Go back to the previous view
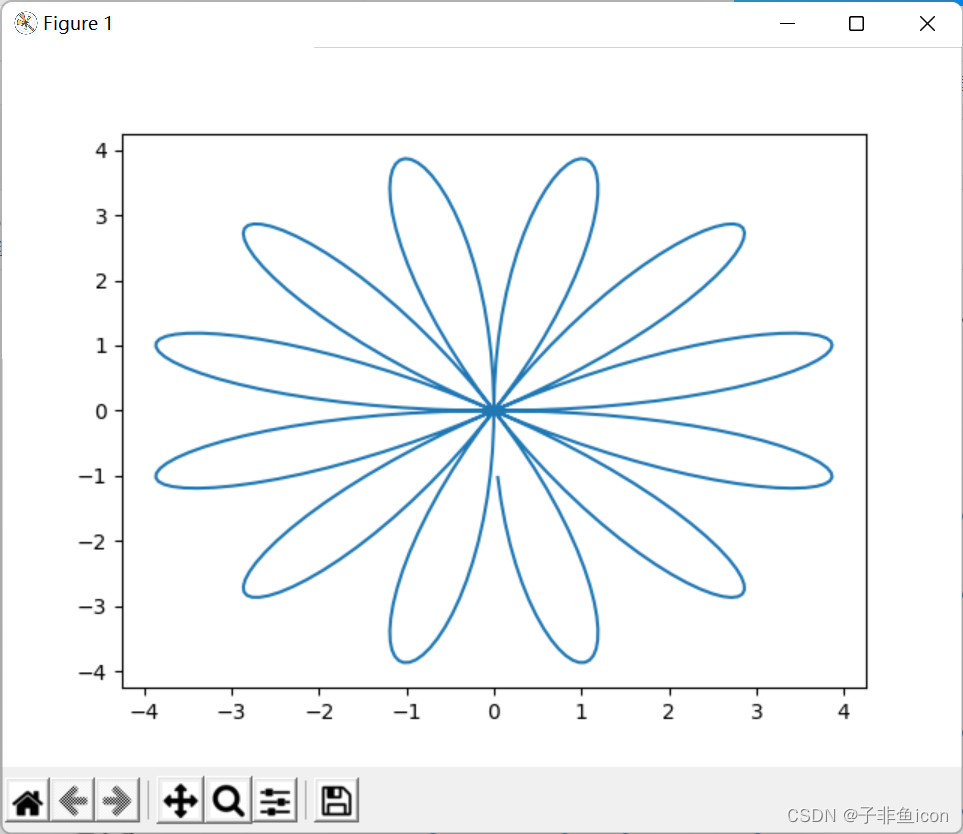 click(x=73, y=800)
